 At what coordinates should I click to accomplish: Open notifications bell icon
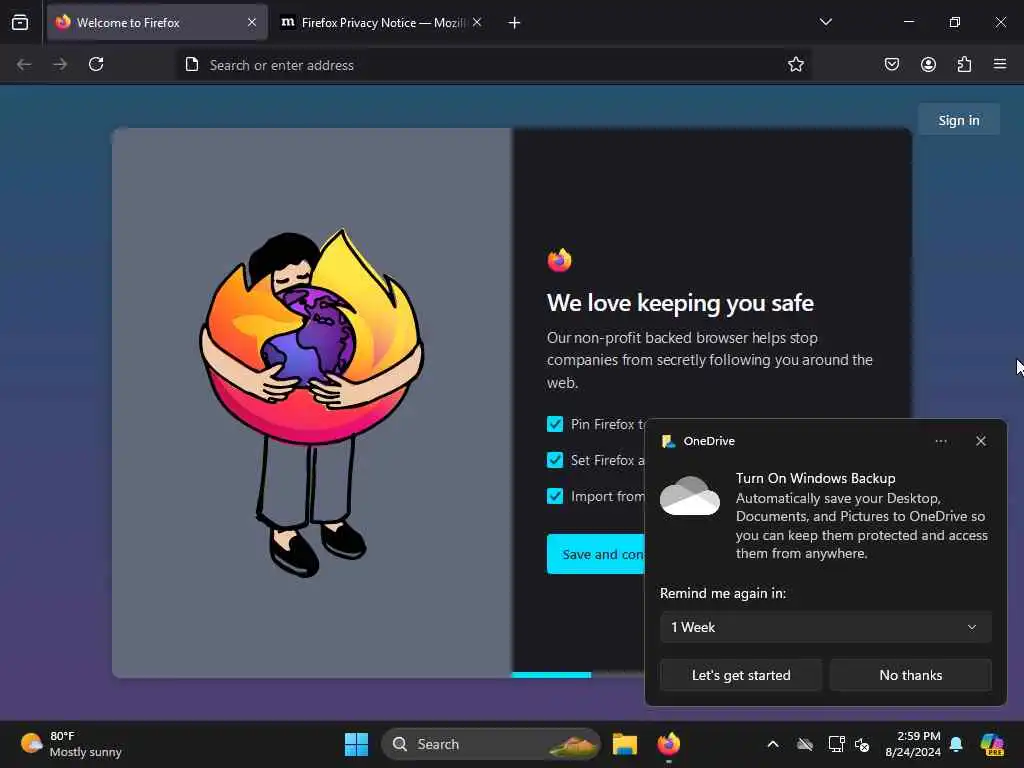[x=956, y=744]
